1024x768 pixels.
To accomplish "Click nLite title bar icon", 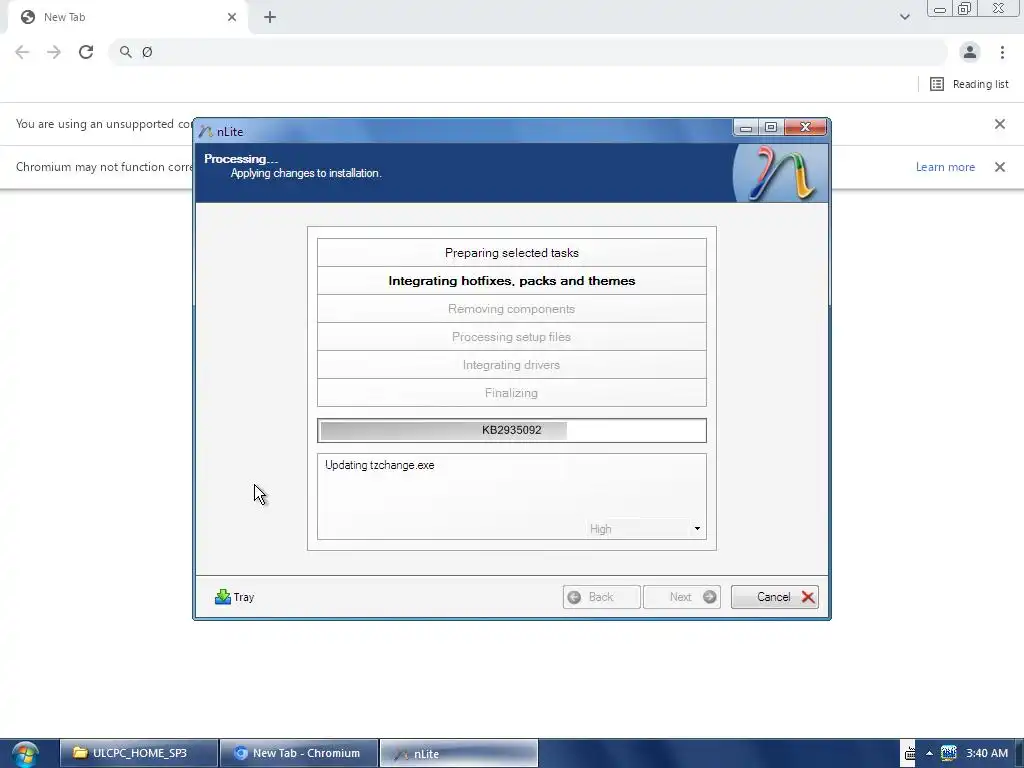I will (x=206, y=131).
